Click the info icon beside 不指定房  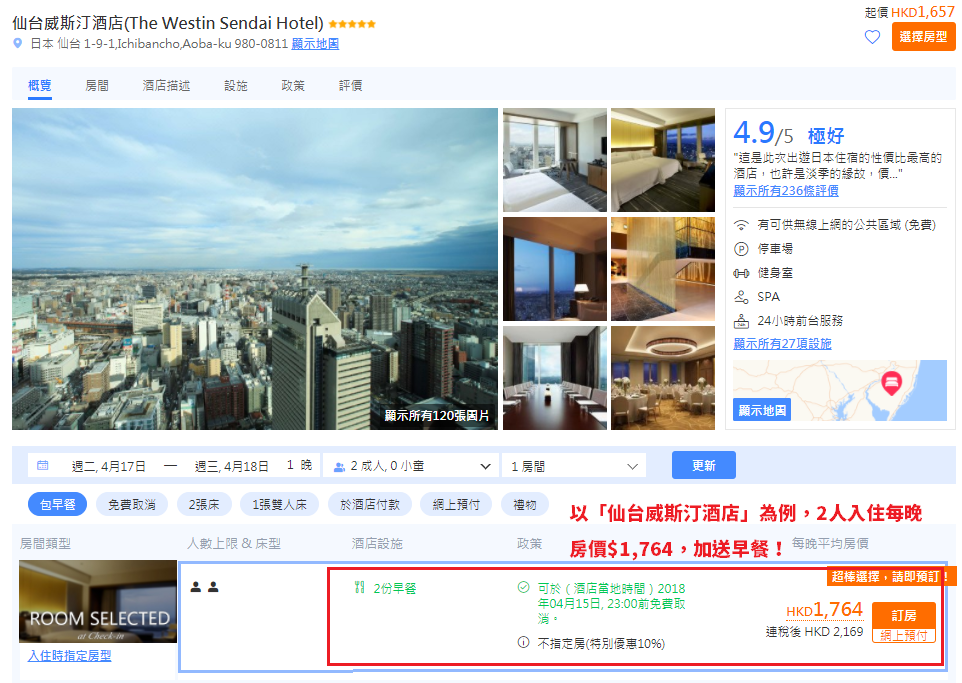click(x=523, y=642)
